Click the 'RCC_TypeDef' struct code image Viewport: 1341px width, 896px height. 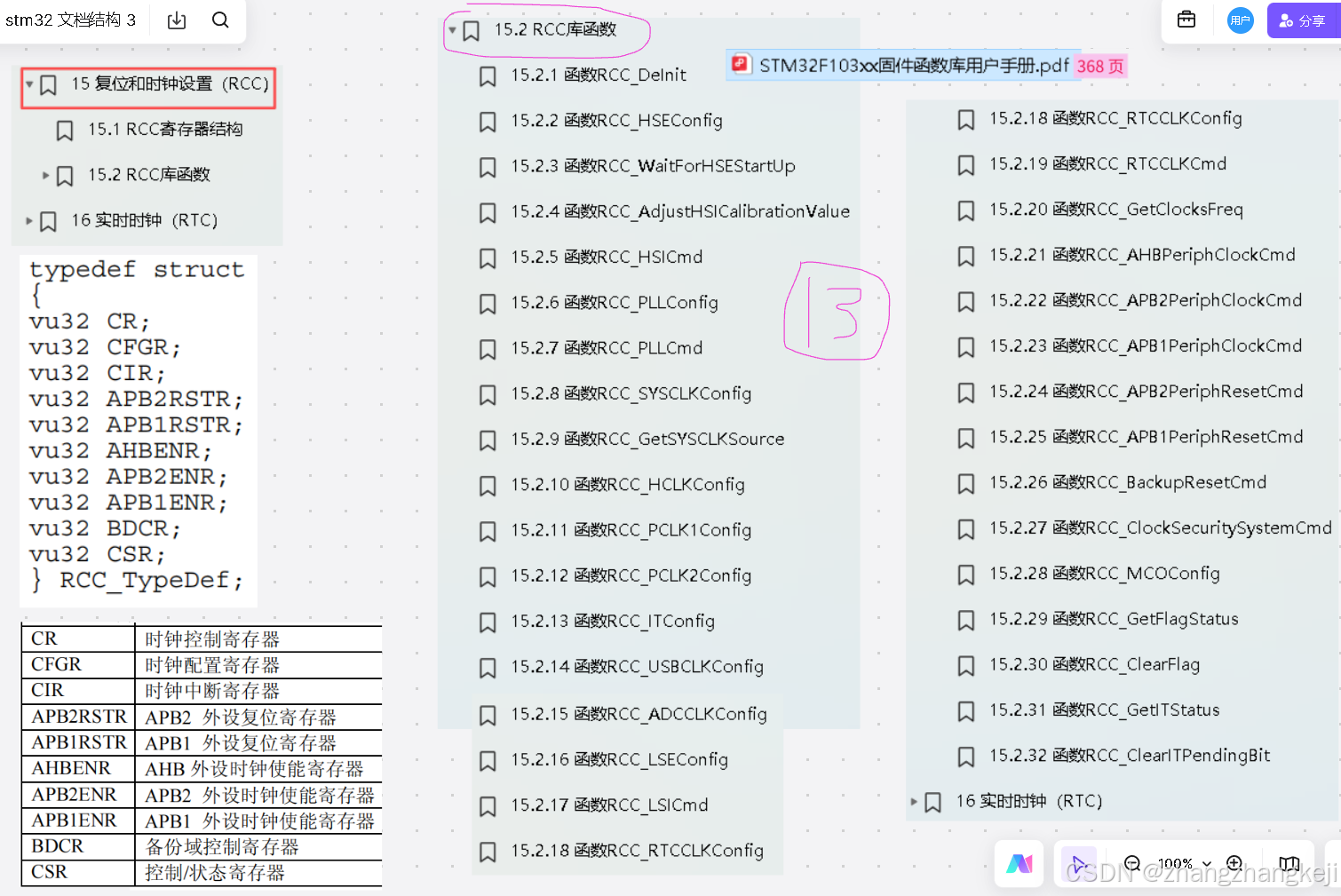point(139,431)
